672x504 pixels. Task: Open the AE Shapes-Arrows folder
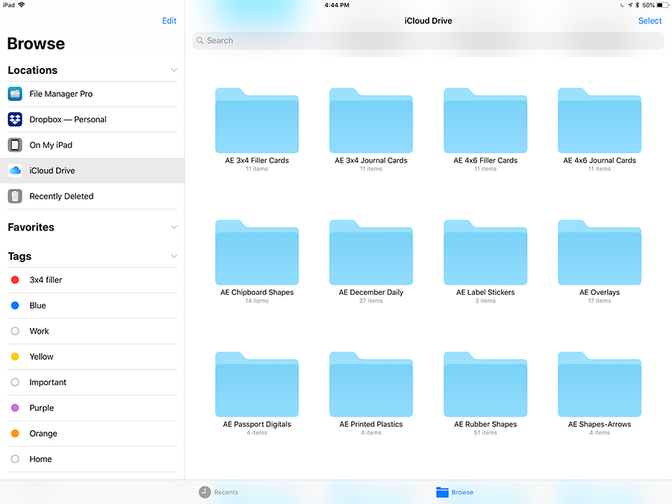[x=600, y=384]
